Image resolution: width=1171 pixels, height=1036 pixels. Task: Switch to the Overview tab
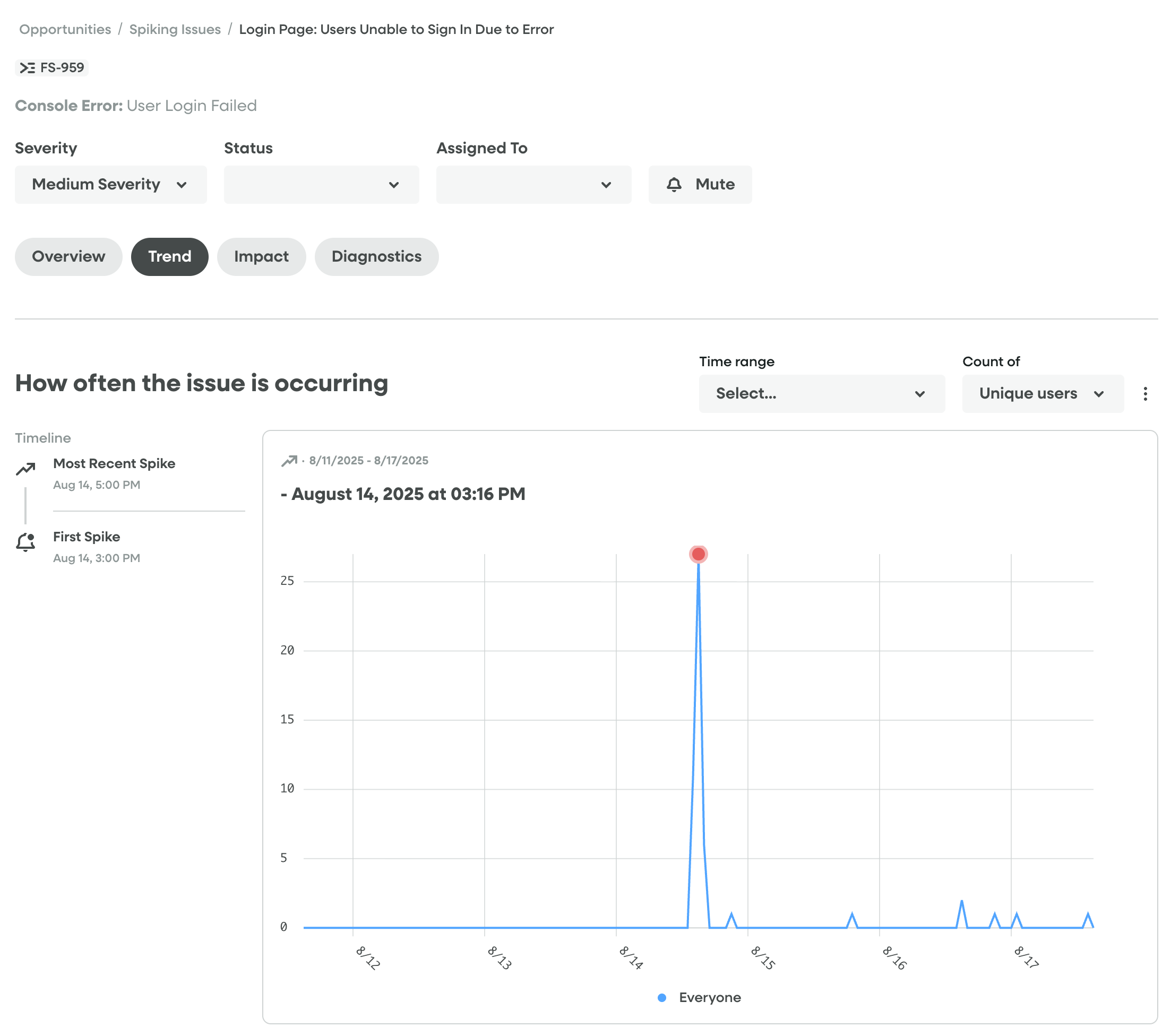(69, 256)
